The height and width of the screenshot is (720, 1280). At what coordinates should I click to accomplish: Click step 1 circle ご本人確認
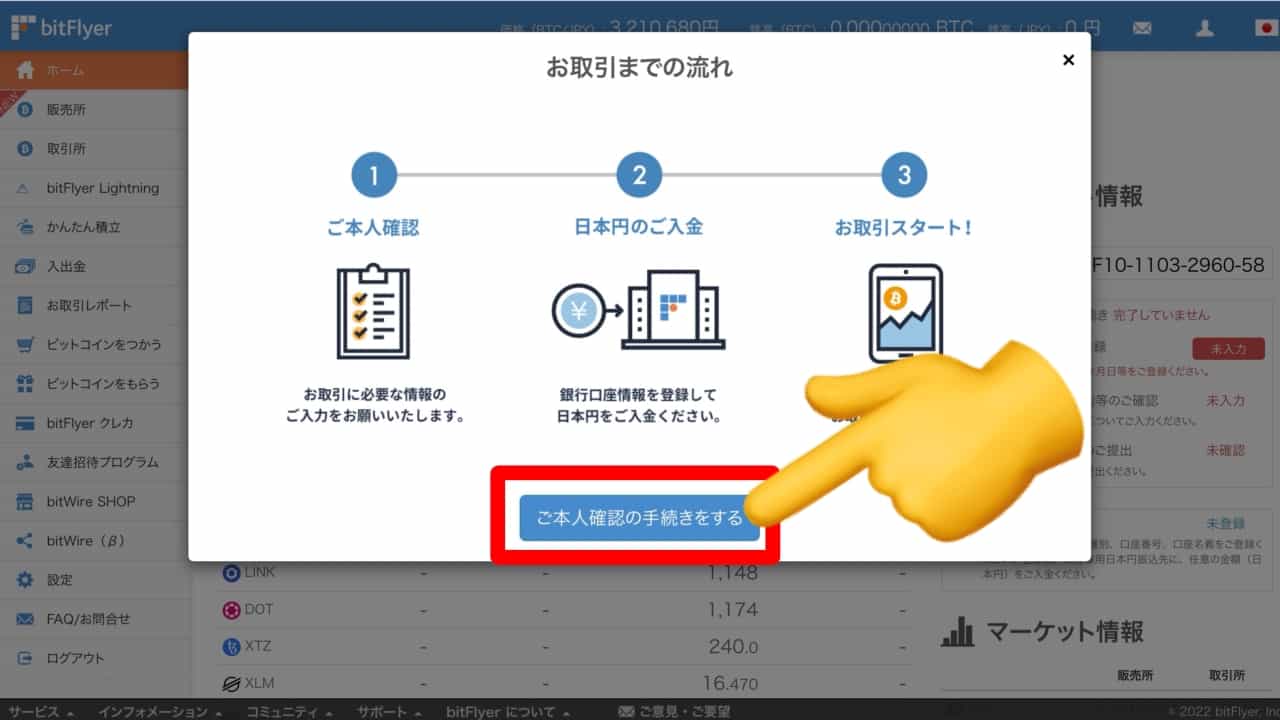pyautogui.click(x=374, y=176)
